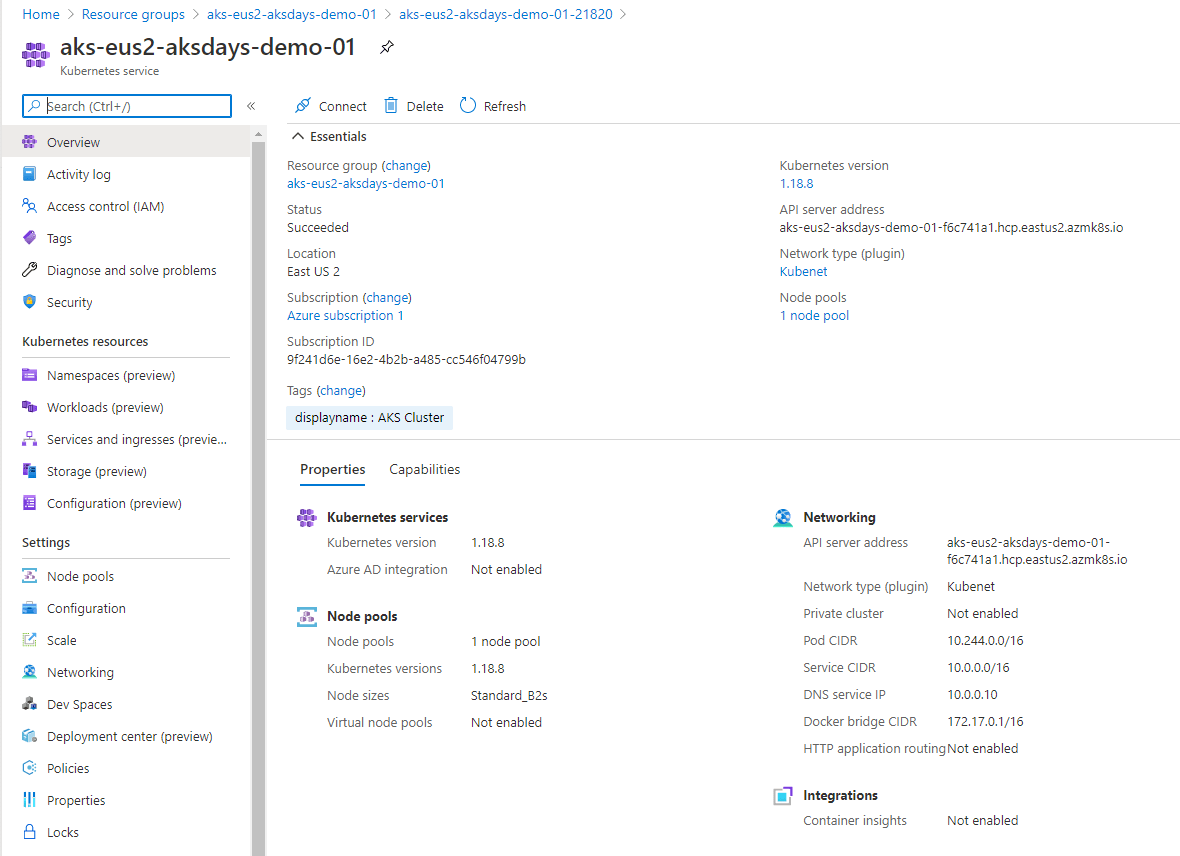Image resolution: width=1180 pixels, height=856 pixels.
Task: Click the pin icon beside the cluster title
Action: [387, 47]
